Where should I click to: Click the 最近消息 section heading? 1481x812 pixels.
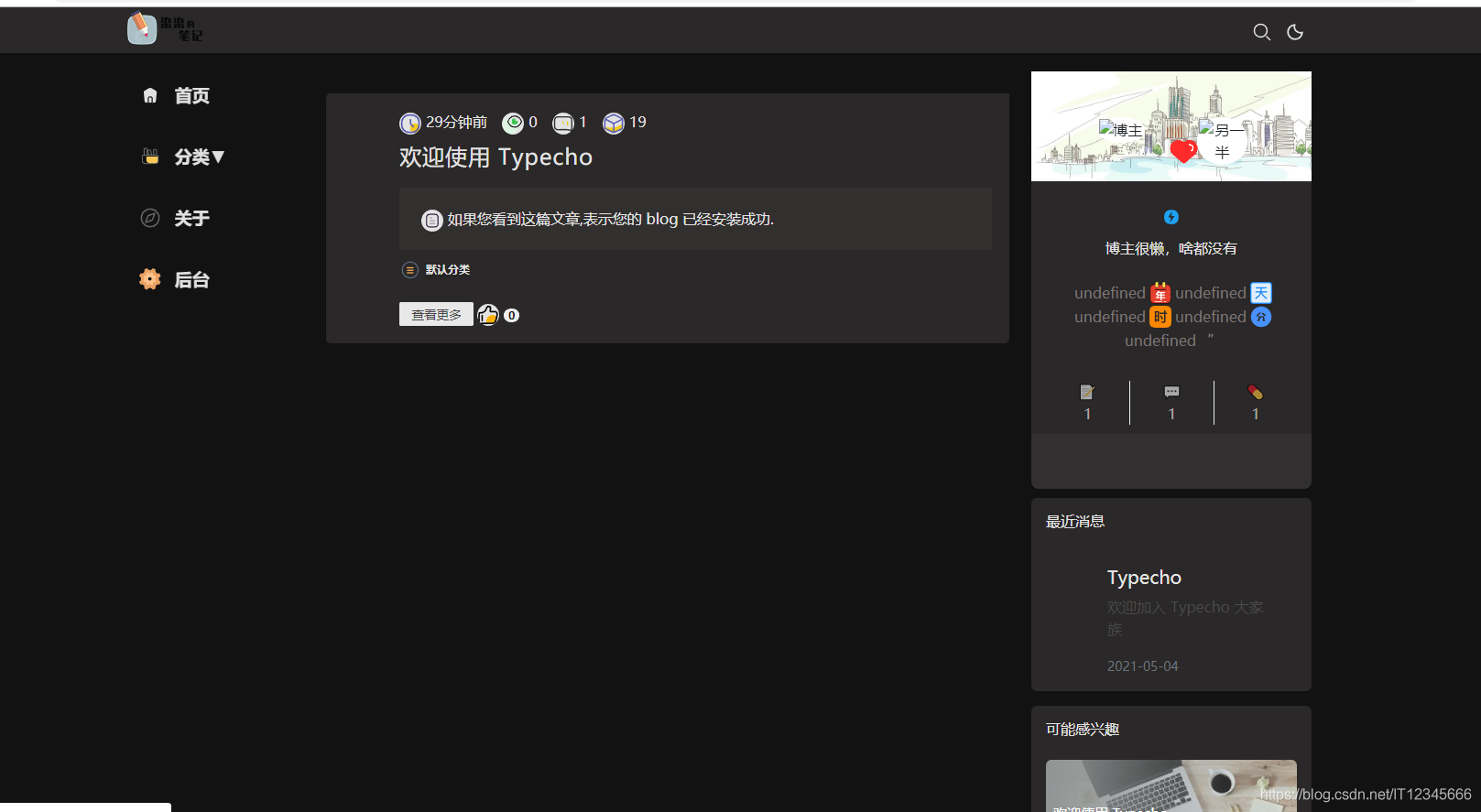click(x=1075, y=522)
